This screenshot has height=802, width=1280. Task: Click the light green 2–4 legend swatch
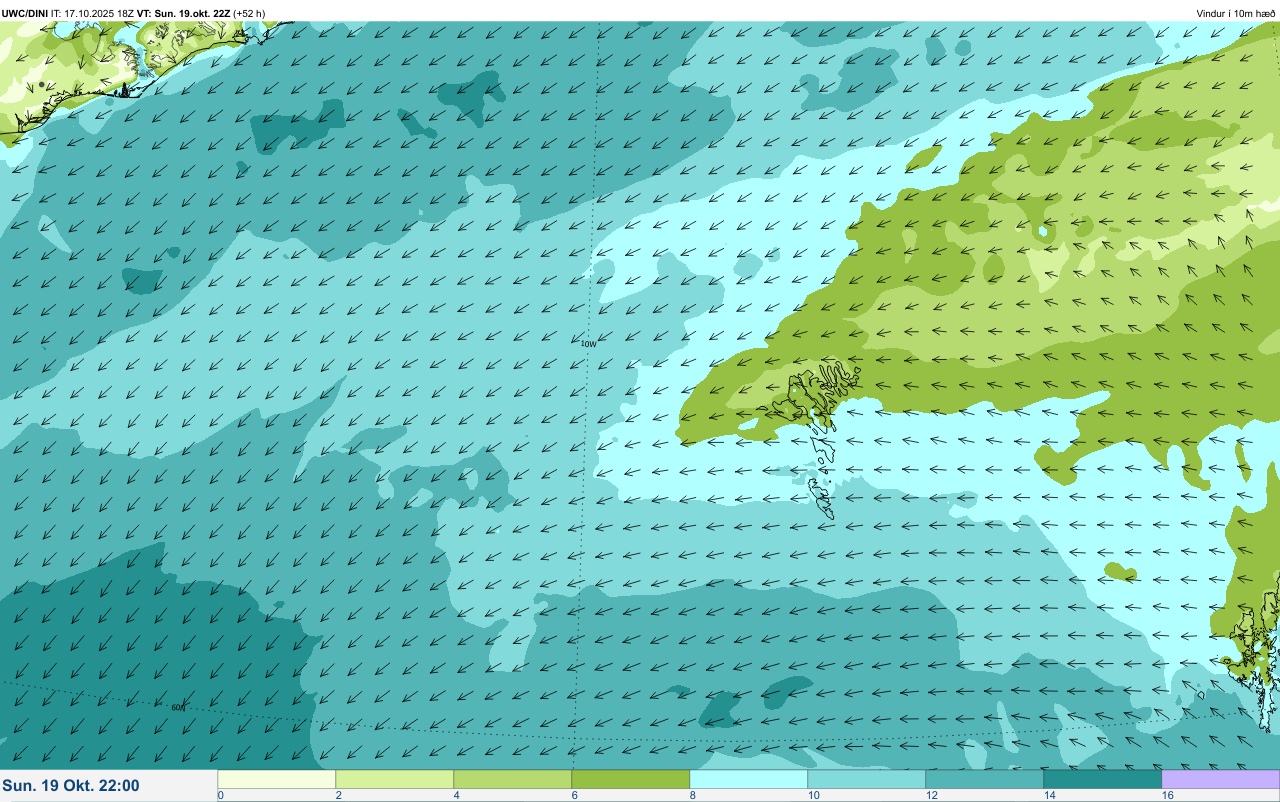pos(395,779)
